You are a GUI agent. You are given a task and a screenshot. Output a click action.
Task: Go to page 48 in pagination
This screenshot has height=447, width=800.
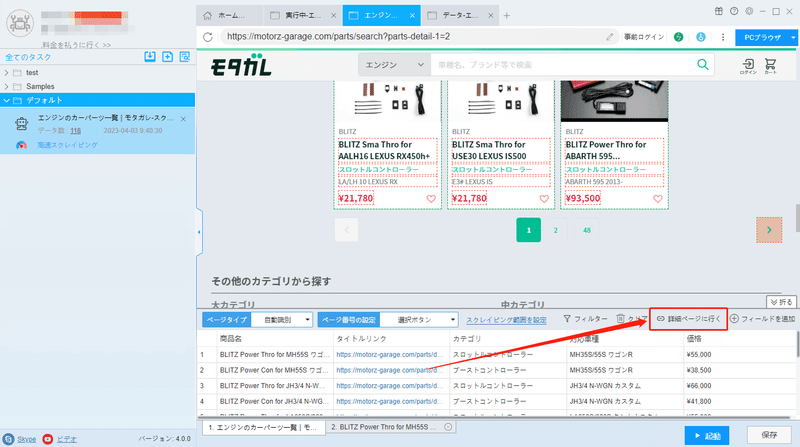coord(587,230)
